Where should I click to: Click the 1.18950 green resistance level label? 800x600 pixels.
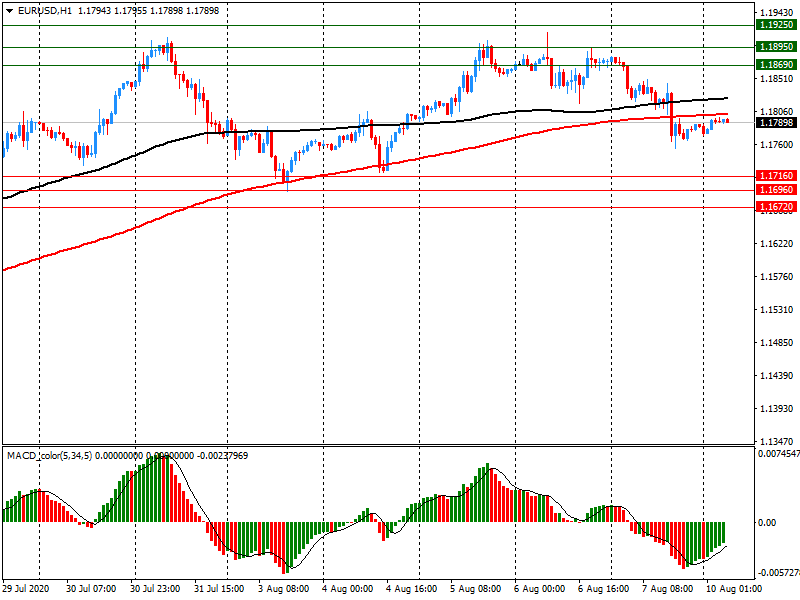(776, 47)
